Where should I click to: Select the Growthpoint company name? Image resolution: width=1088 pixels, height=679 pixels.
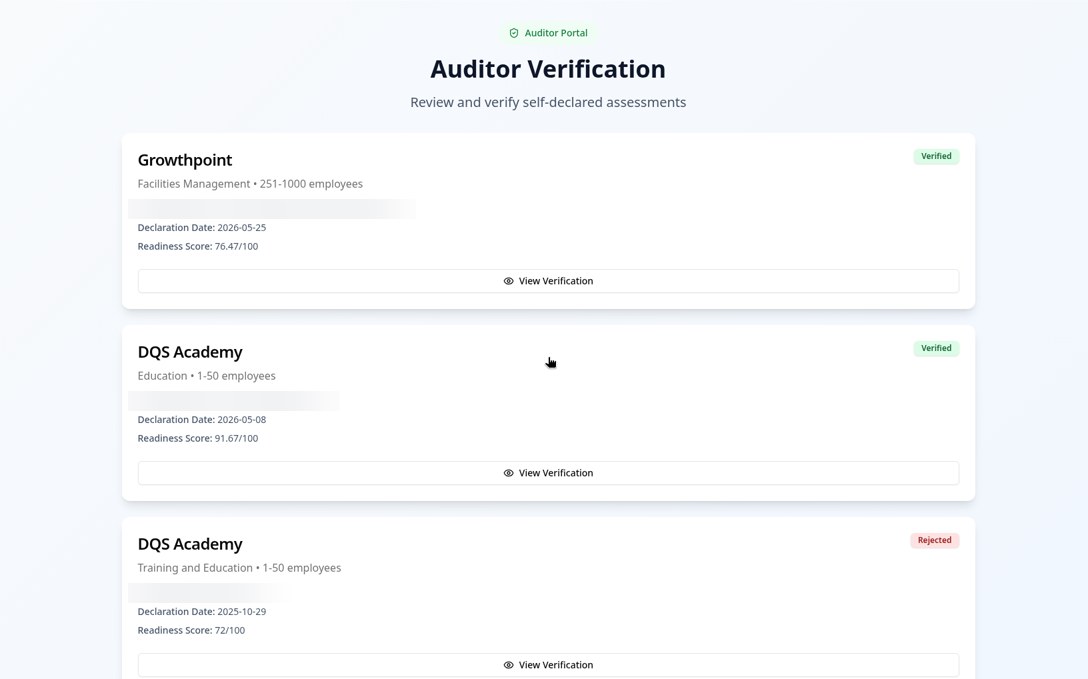(x=185, y=160)
